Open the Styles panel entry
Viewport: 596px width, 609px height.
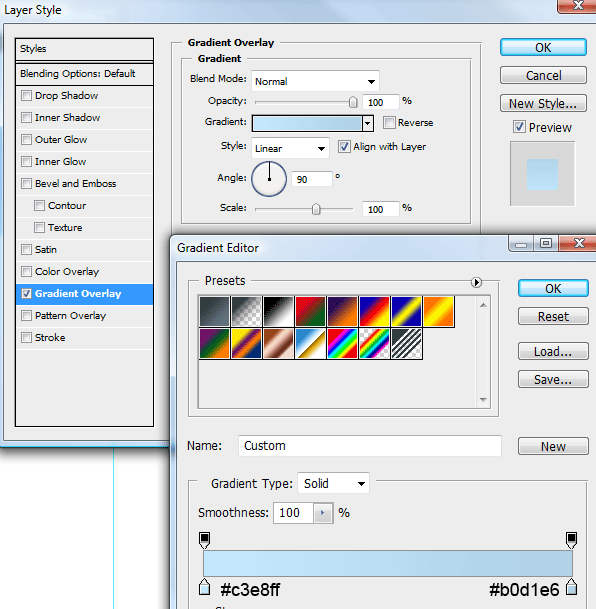(84, 49)
